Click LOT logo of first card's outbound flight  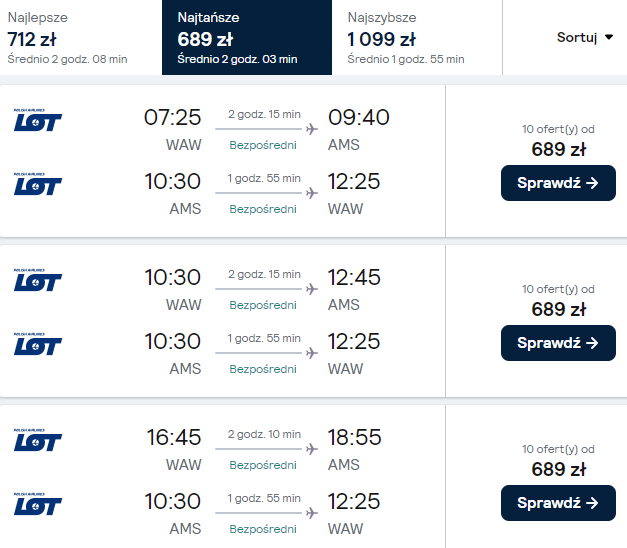pos(37,121)
